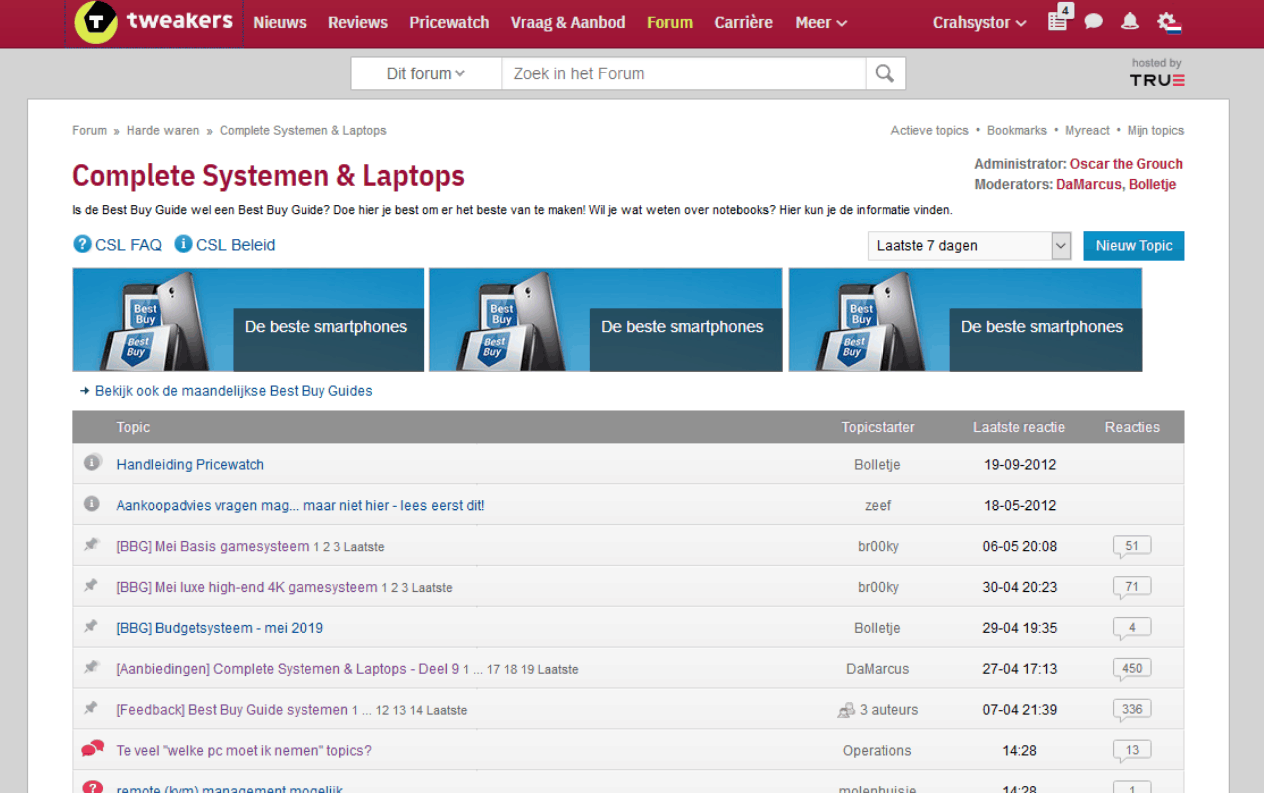Open the settings gear with Dutch flag
The height and width of the screenshot is (793, 1264).
(1169, 22)
